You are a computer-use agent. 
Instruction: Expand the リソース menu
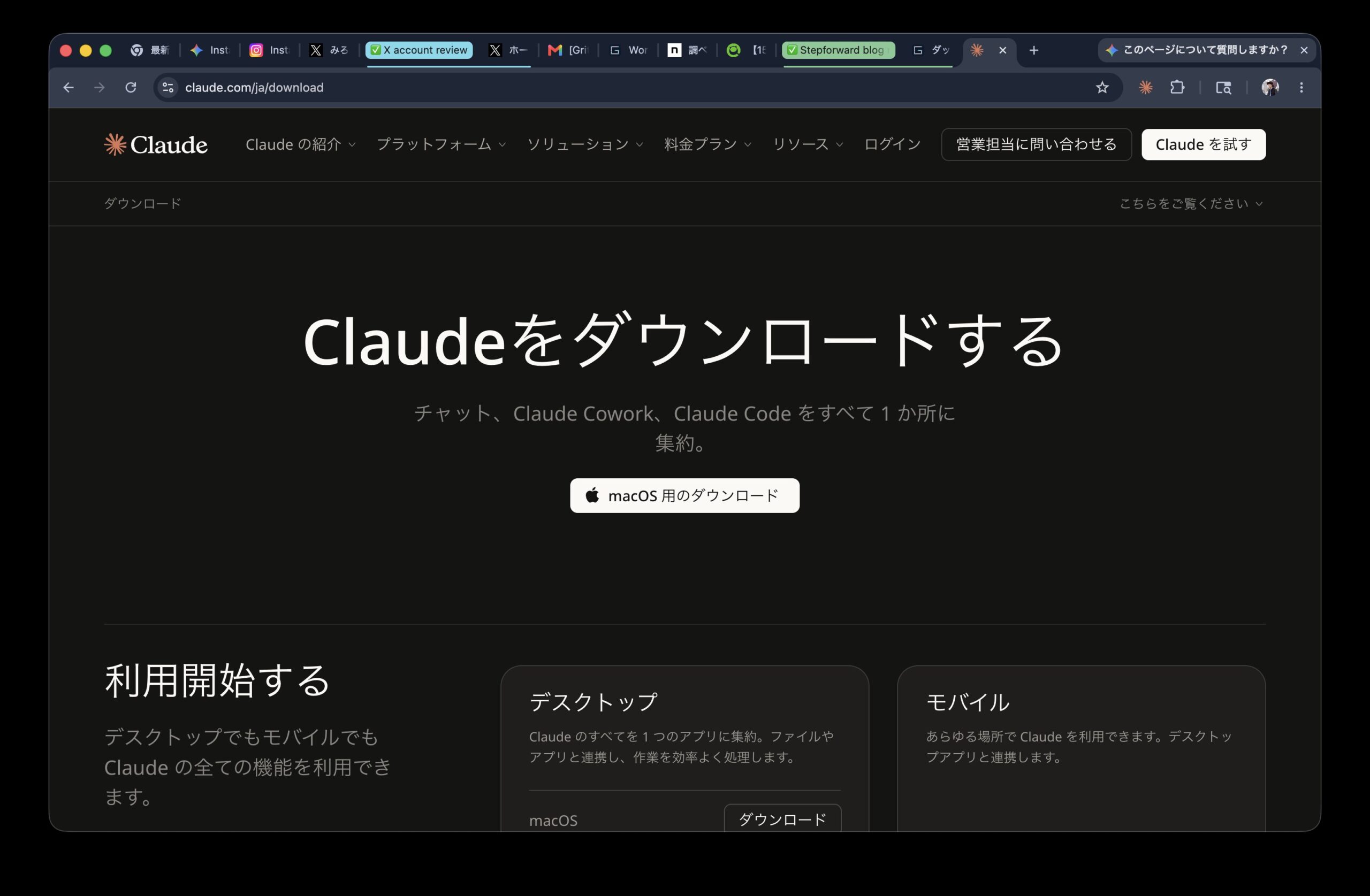(808, 144)
